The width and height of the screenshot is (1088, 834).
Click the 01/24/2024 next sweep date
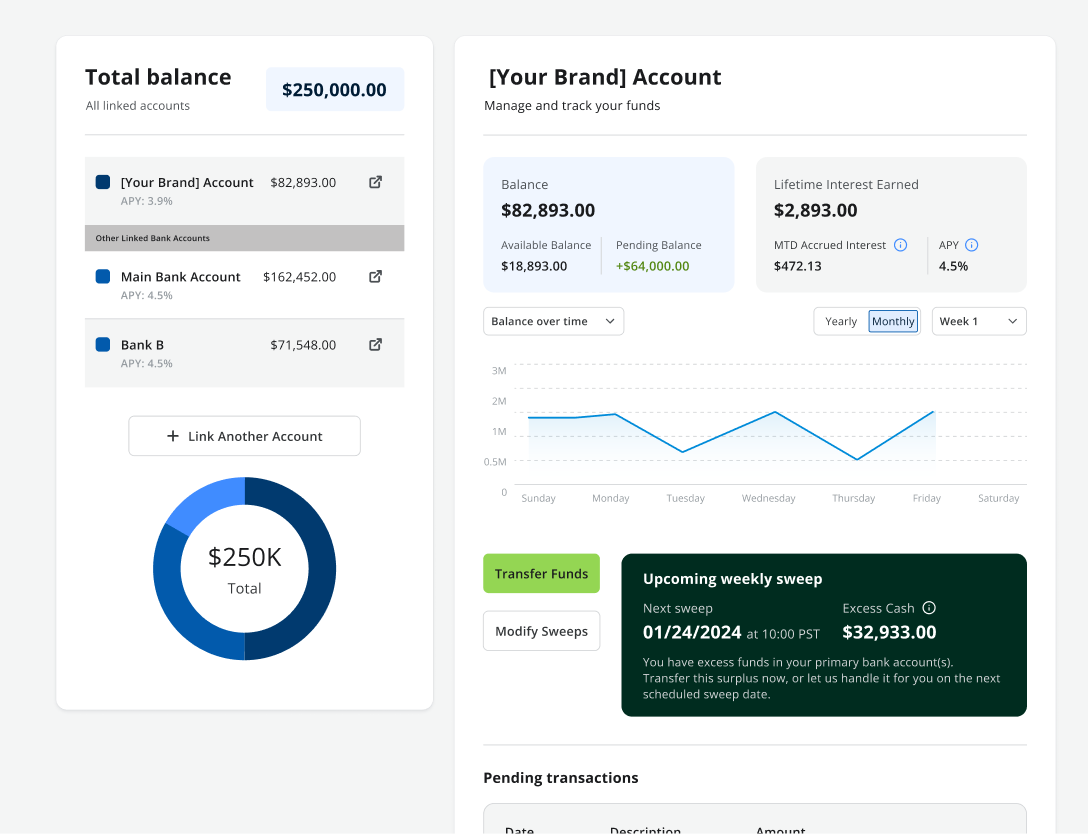click(x=692, y=632)
